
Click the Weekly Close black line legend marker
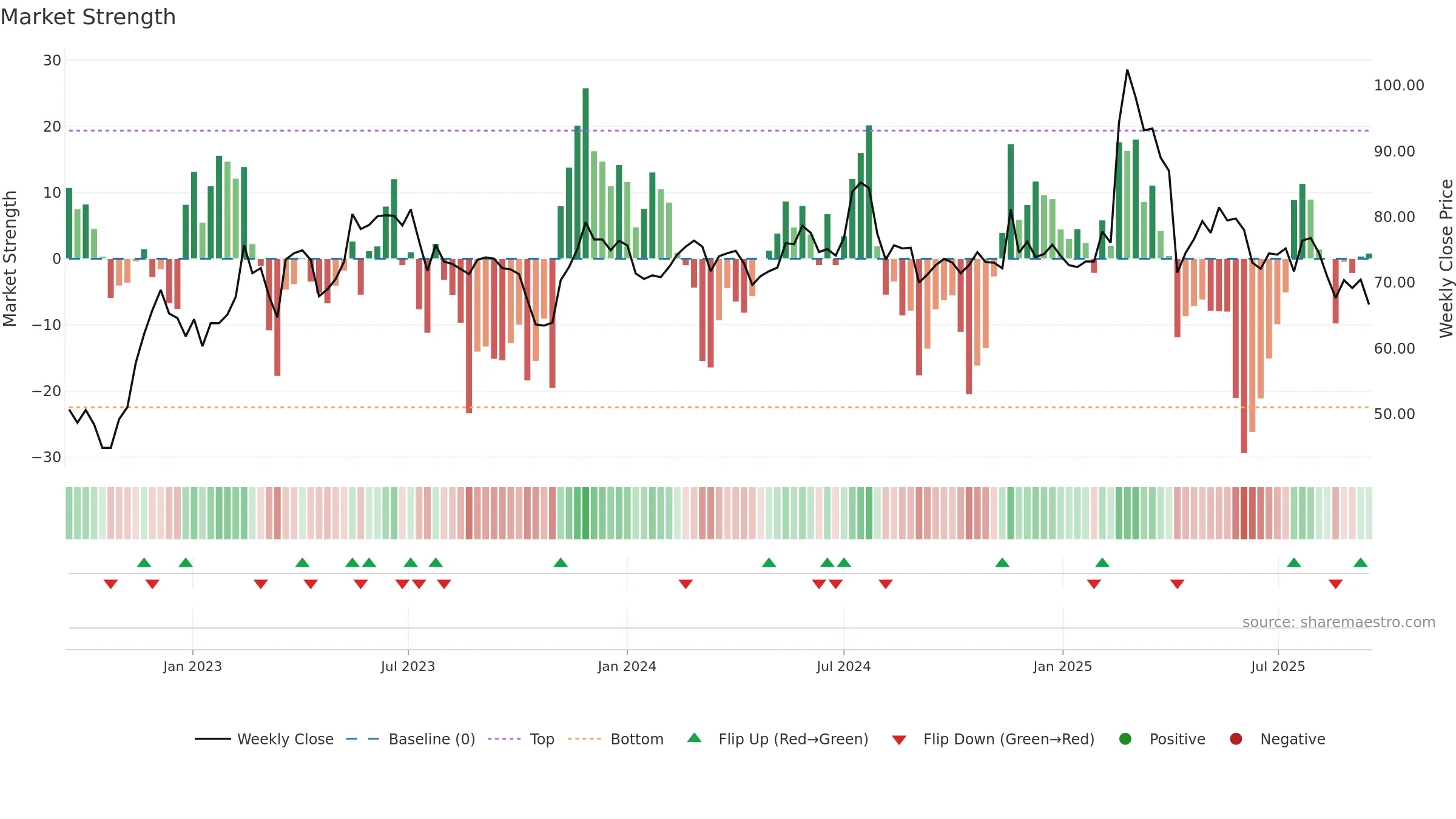click(x=213, y=739)
